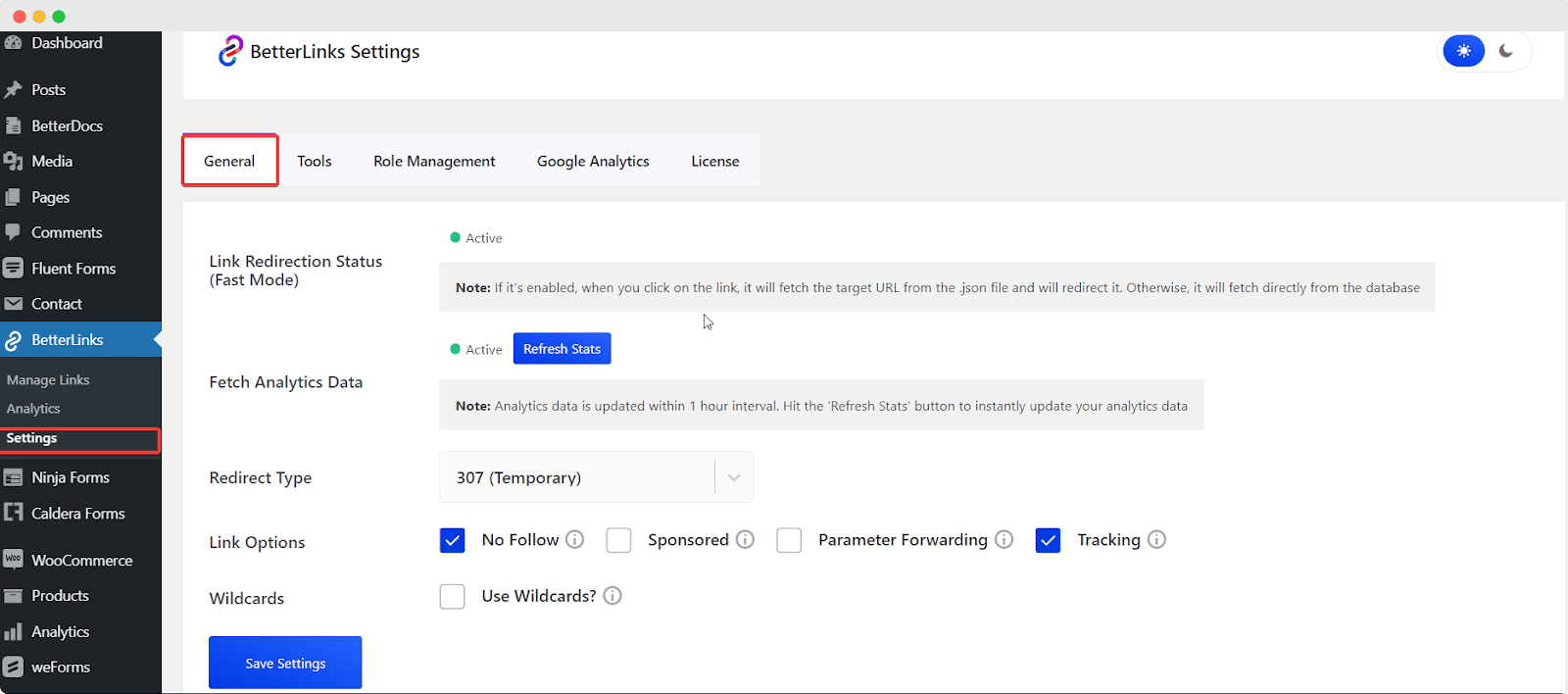
Task: Switch to Role Management tab
Action: (434, 161)
